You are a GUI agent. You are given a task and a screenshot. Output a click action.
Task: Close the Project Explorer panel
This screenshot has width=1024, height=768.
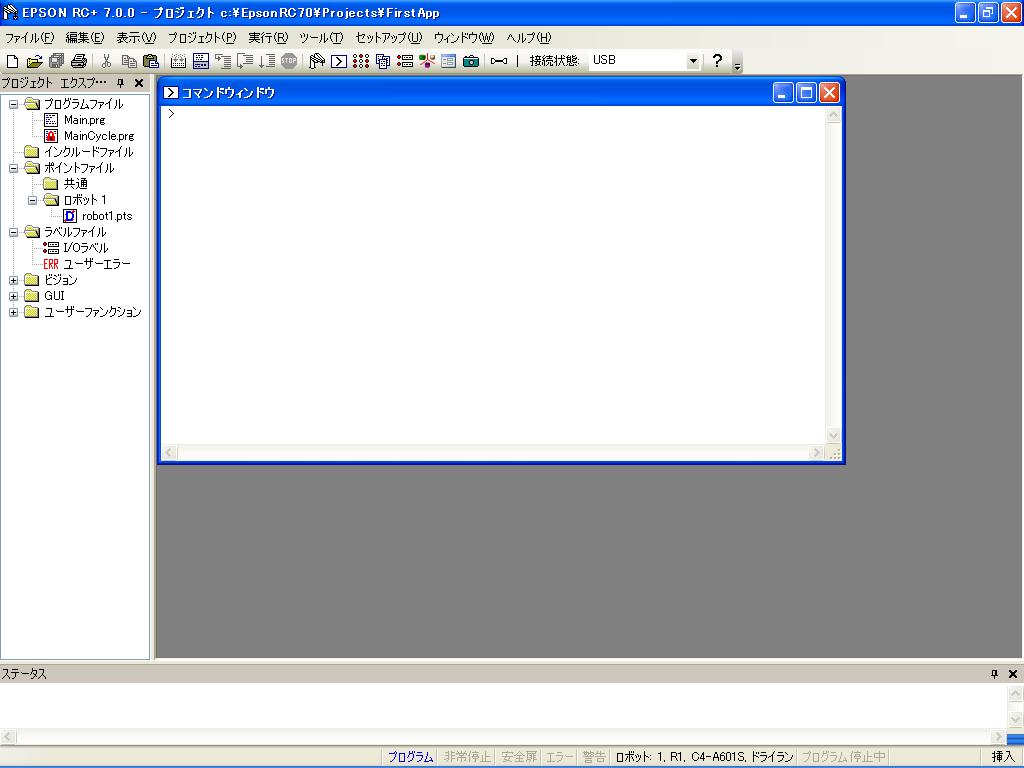click(138, 83)
